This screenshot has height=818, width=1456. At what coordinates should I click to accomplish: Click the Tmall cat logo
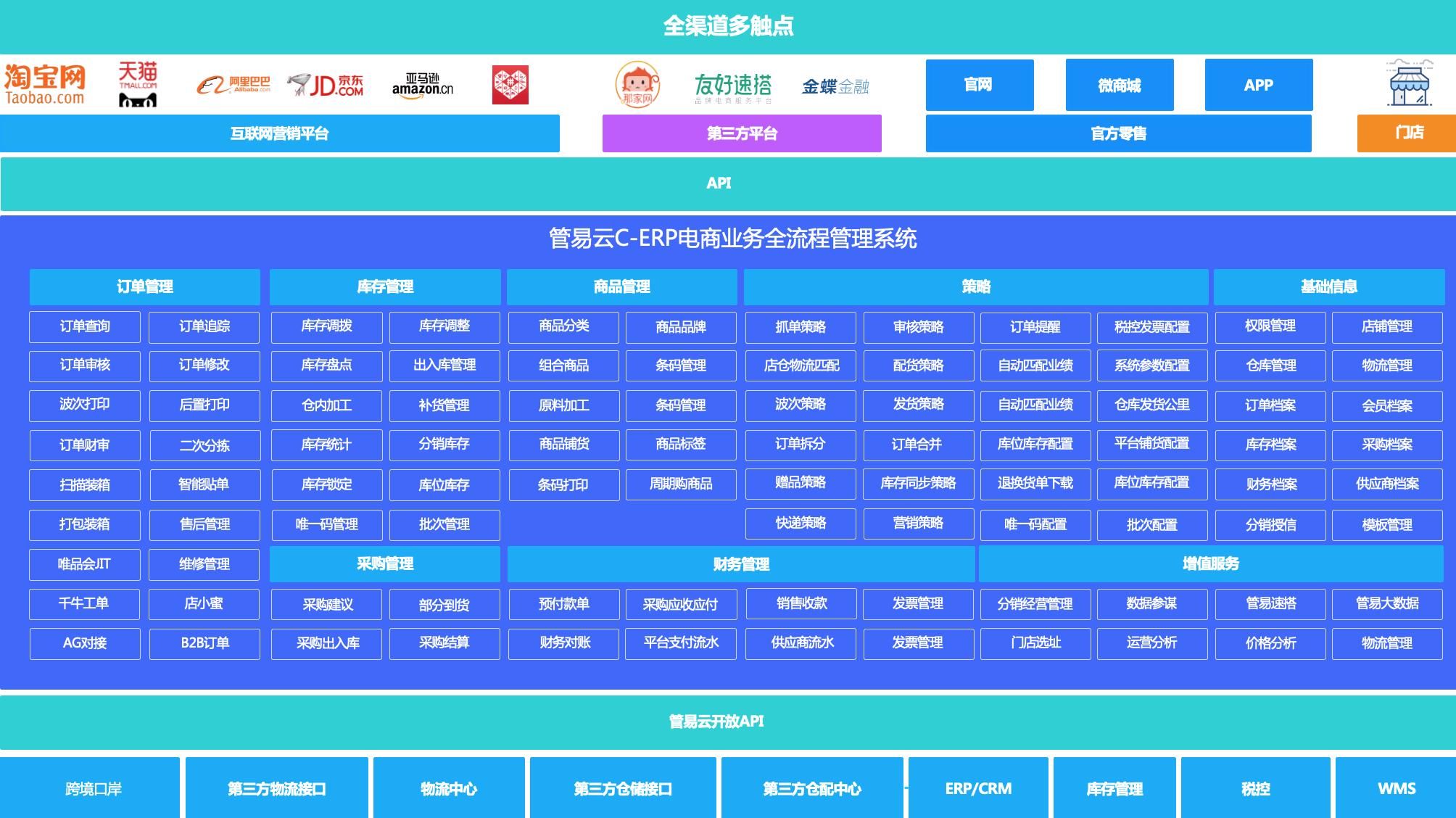(138, 84)
